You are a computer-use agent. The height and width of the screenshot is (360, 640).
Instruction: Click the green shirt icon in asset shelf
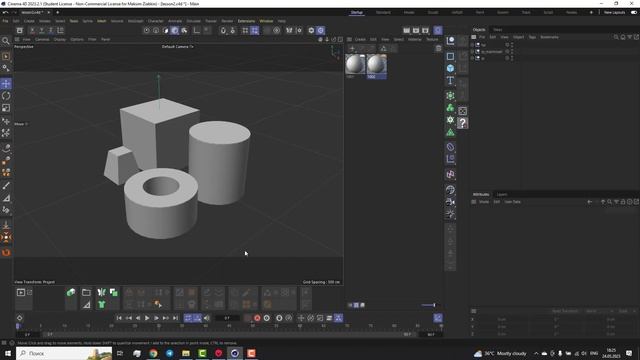point(102,304)
